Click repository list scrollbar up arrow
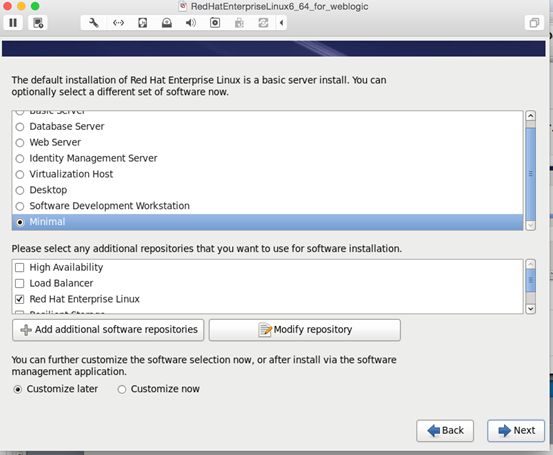The height and width of the screenshot is (455, 553). pyautogui.click(x=530, y=264)
